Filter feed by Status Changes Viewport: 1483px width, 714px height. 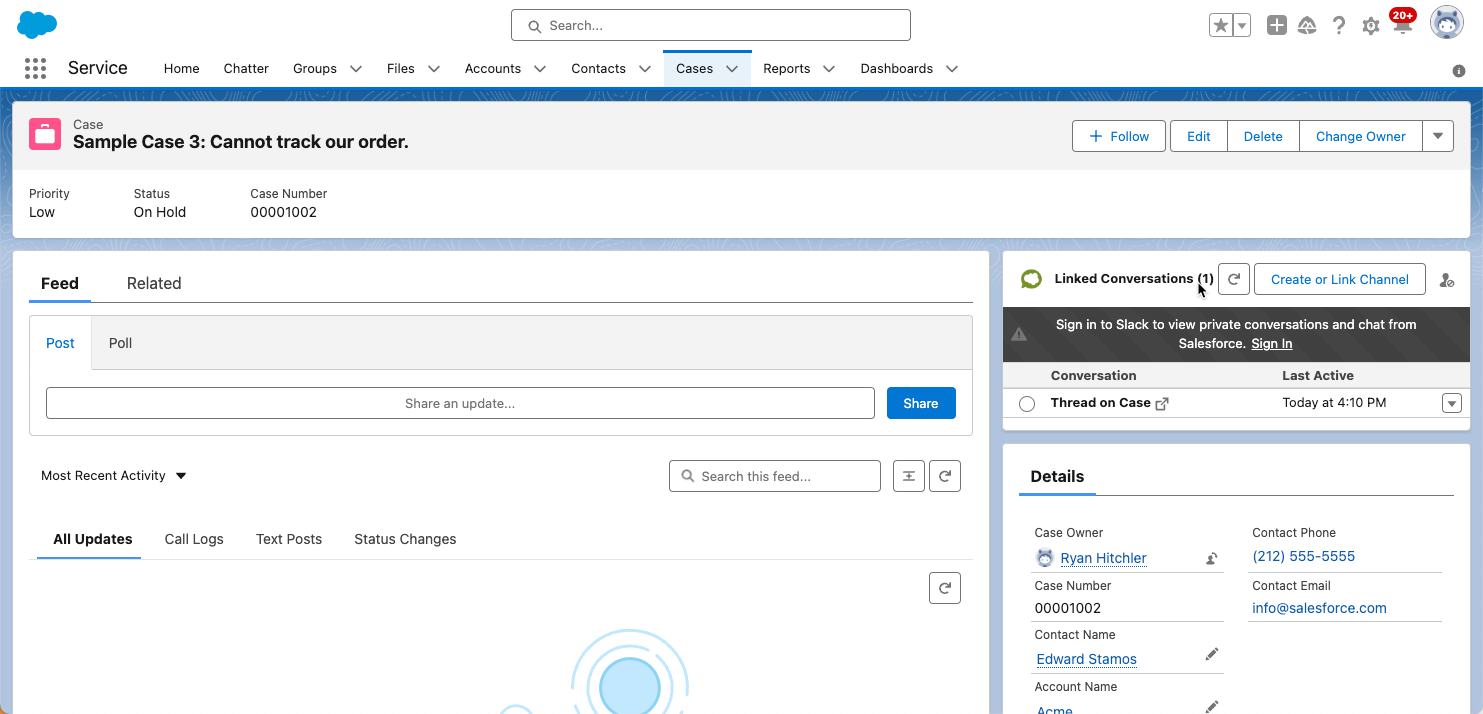(405, 539)
